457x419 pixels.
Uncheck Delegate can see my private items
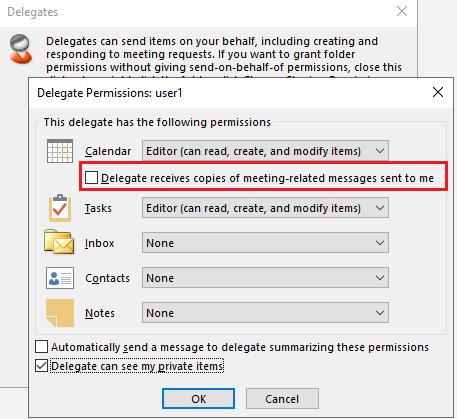pyautogui.click(x=41, y=366)
